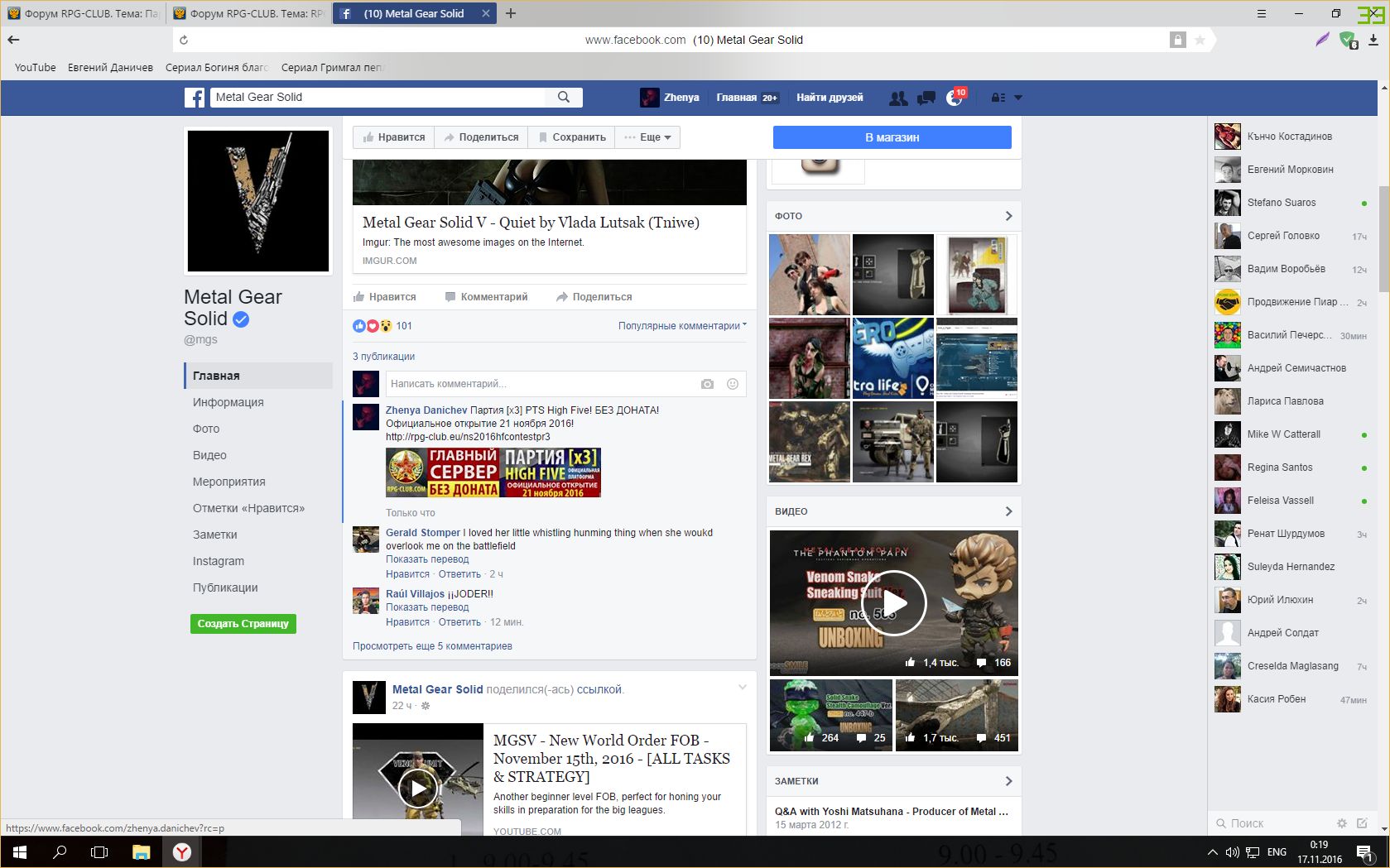
Task: Open friend requests icon in header
Action: (897, 98)
